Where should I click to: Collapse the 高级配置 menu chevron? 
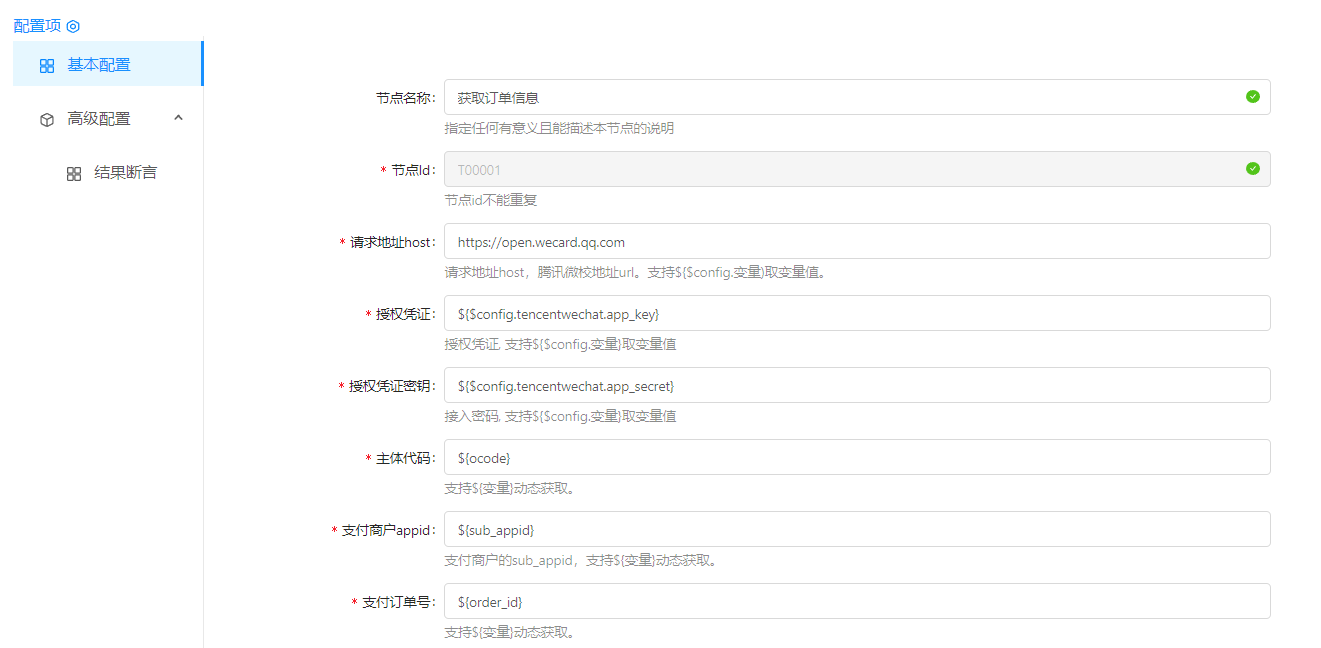coord(179,118)
